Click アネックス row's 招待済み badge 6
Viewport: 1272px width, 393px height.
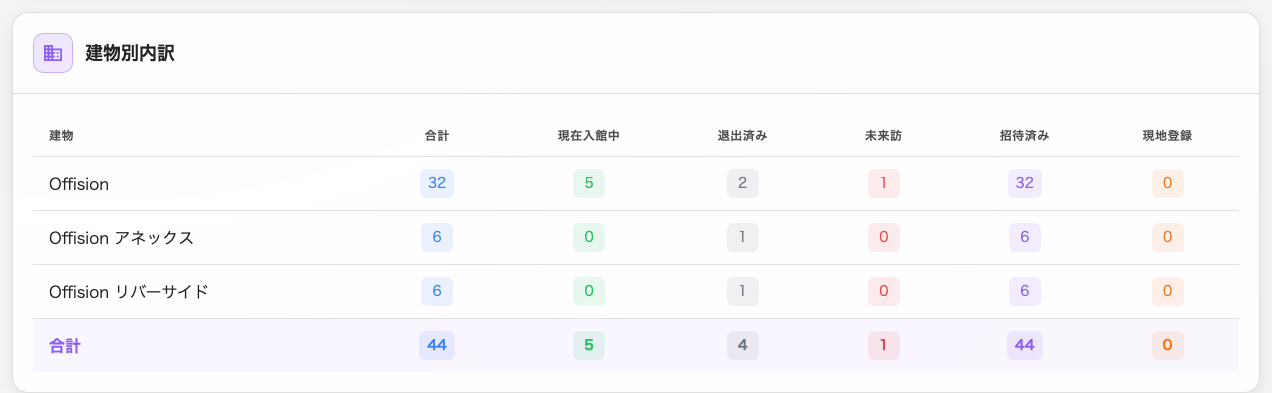(x=1024, y=237)
